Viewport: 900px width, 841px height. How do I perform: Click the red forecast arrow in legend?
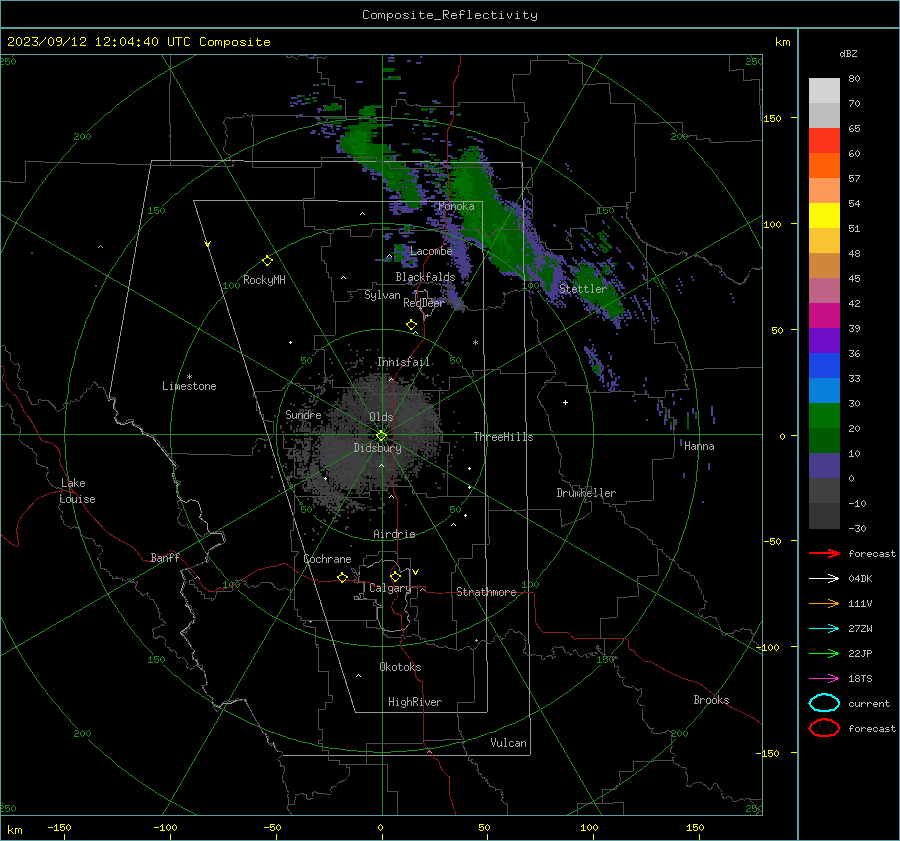(824, 553)
